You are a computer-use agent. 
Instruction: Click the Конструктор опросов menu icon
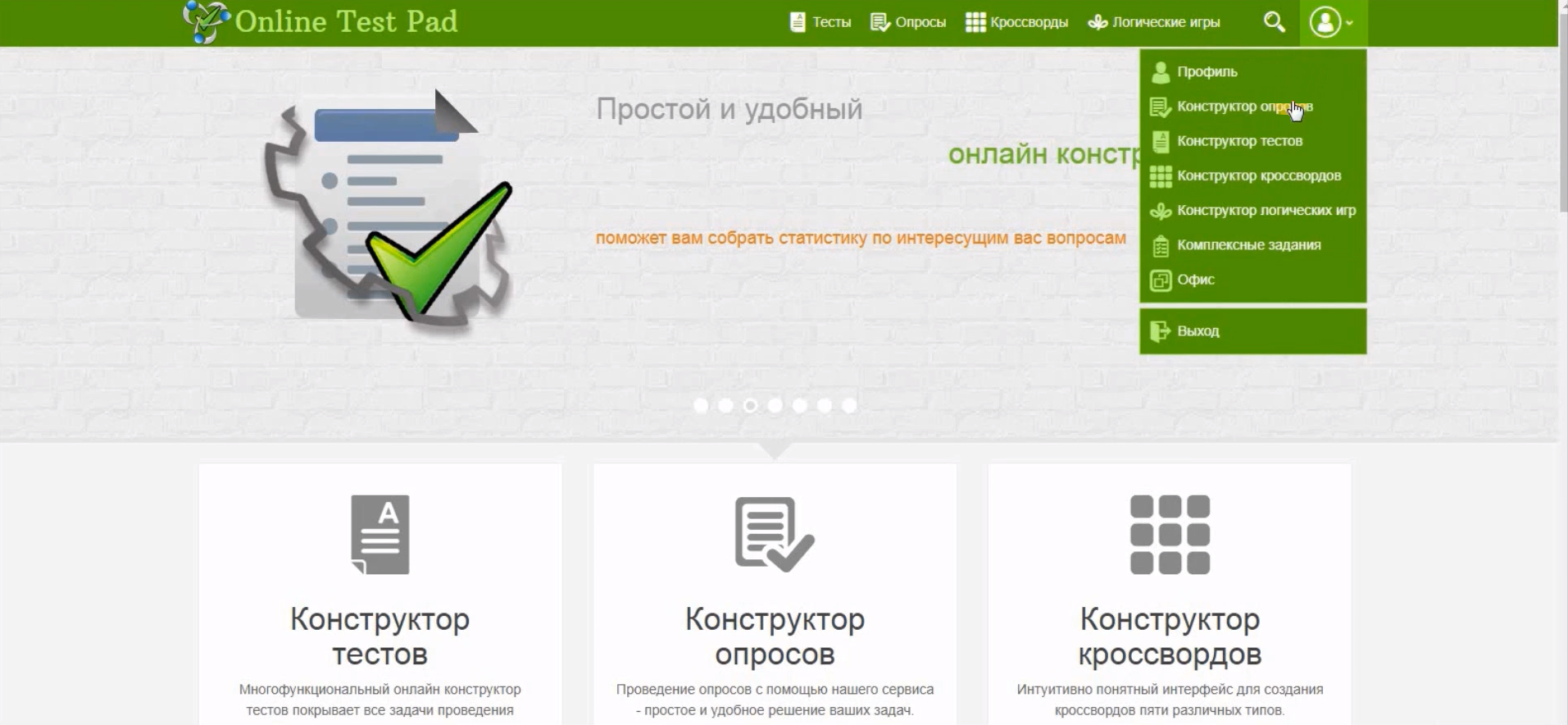click(x=1160, y=107)
